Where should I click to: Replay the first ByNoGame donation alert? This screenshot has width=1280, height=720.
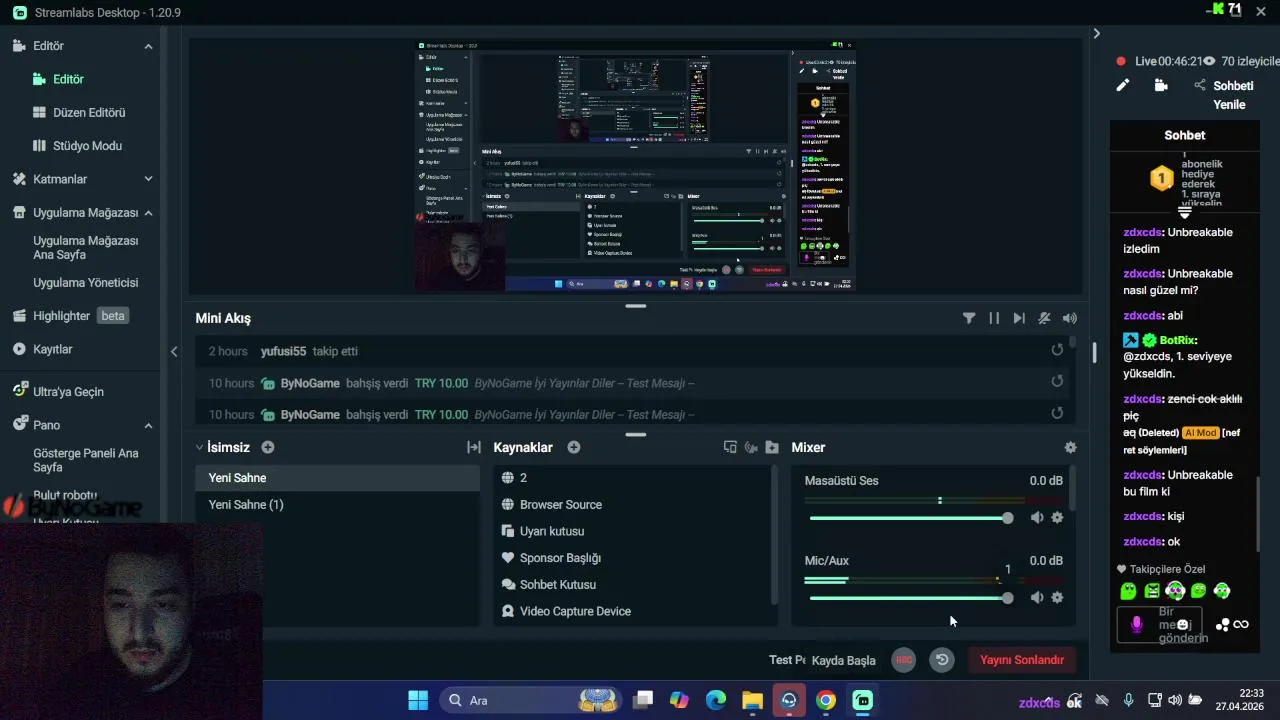1057,381
